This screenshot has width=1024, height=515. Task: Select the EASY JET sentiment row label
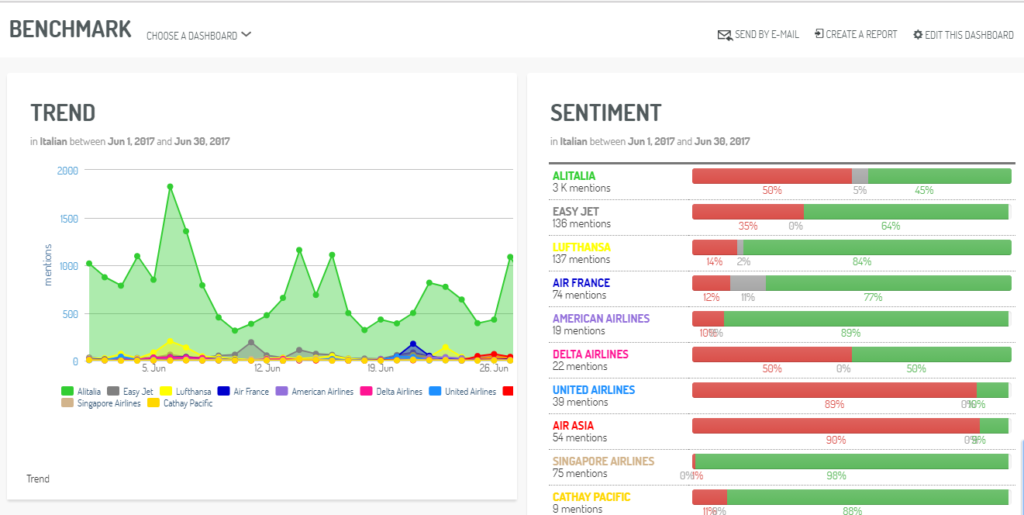point(575,211)
